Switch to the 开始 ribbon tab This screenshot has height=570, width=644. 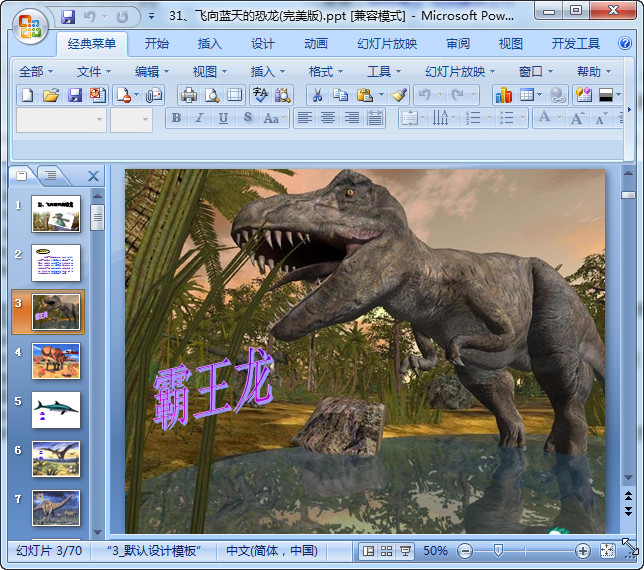coord(156,44)
